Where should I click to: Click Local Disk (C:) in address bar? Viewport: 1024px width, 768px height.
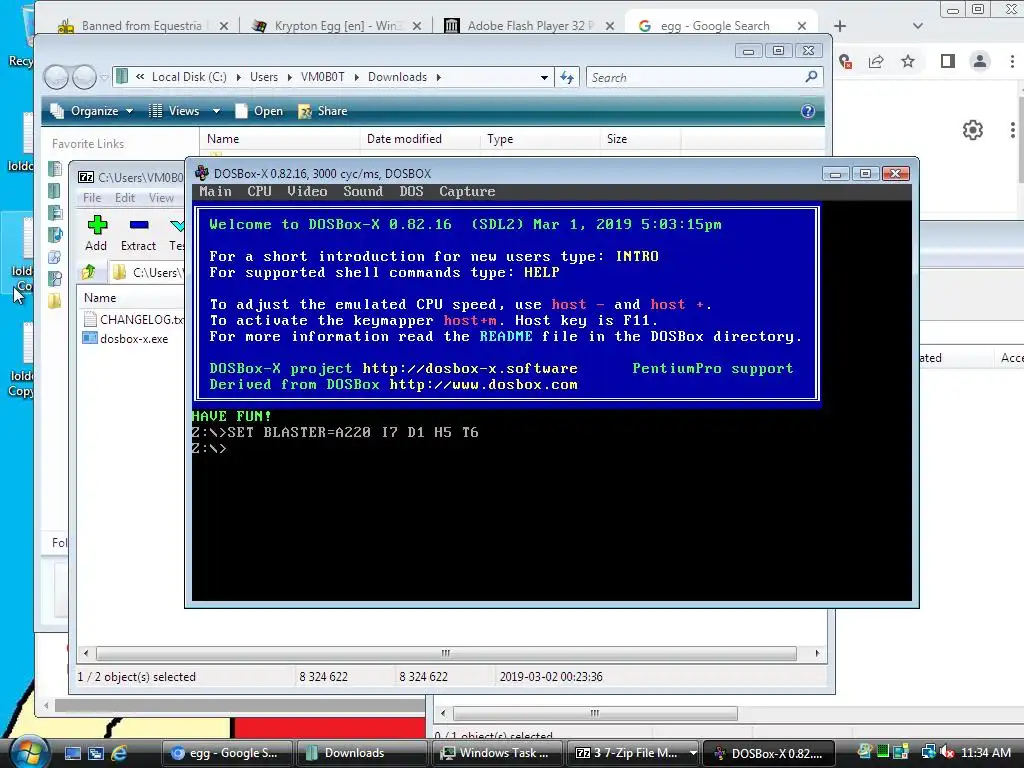click(189, 77)
